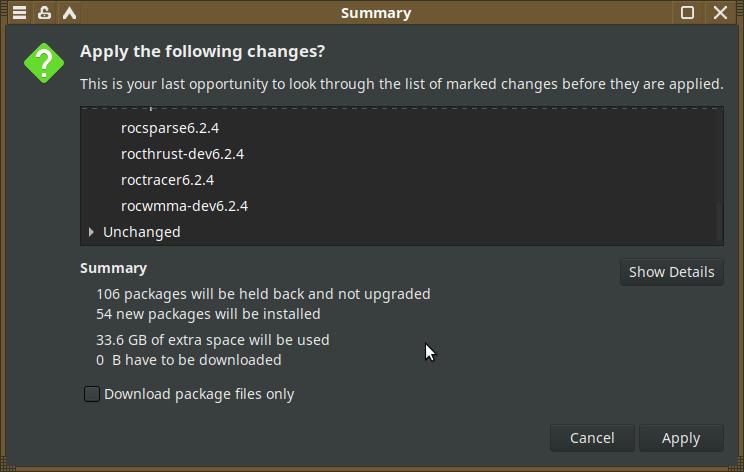This screenshot has width=744, height=472.
Task: Expand the Unchanged tree section
Action: tap(91, 232)
